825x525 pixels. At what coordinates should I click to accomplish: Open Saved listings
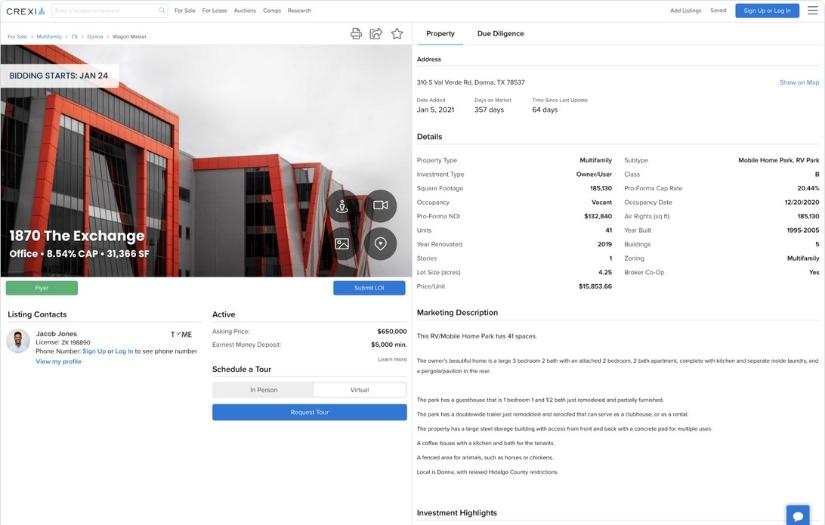[718, 11]
